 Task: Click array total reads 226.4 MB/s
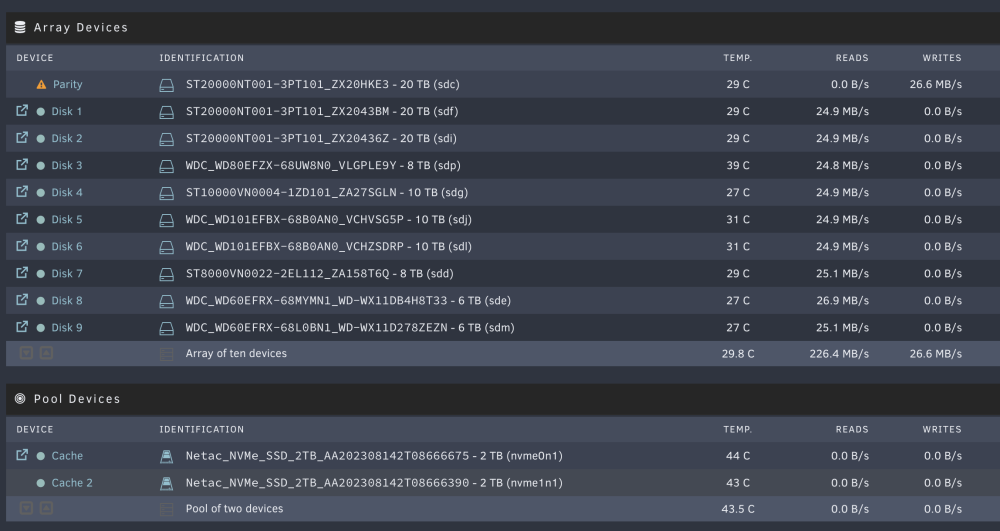839,354
